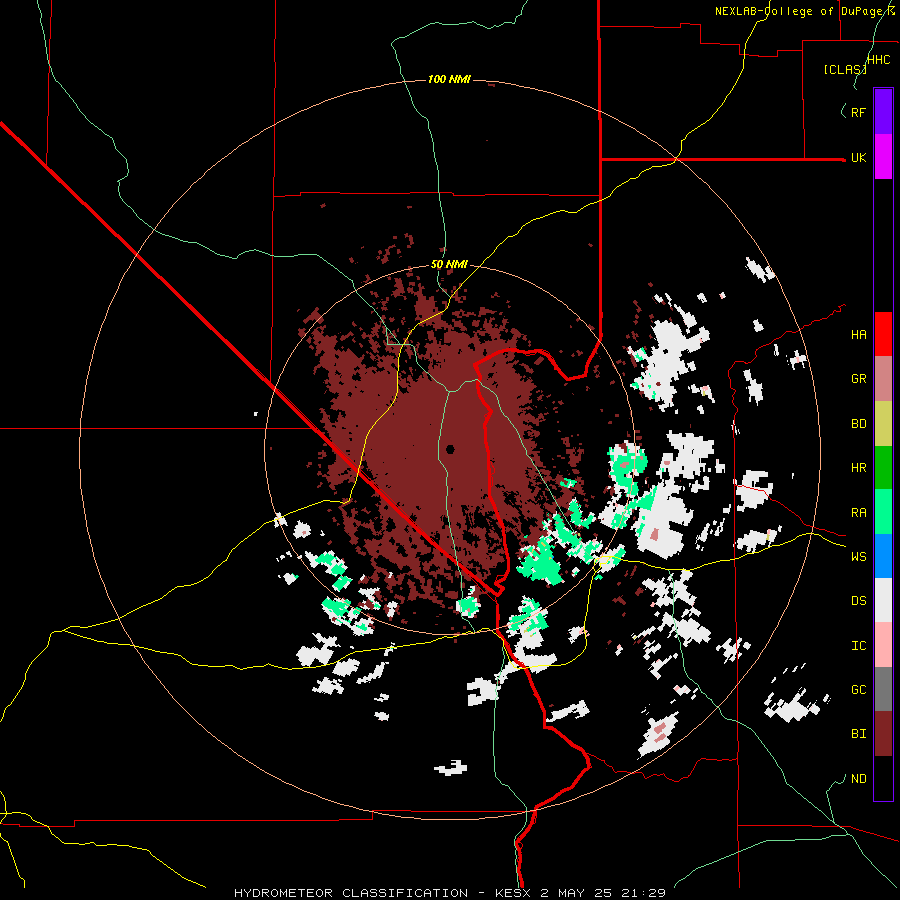Click the 'WS' legend label
Image resolution: width=900 pixels, height=900 pixels.
(x=858, y=557)
